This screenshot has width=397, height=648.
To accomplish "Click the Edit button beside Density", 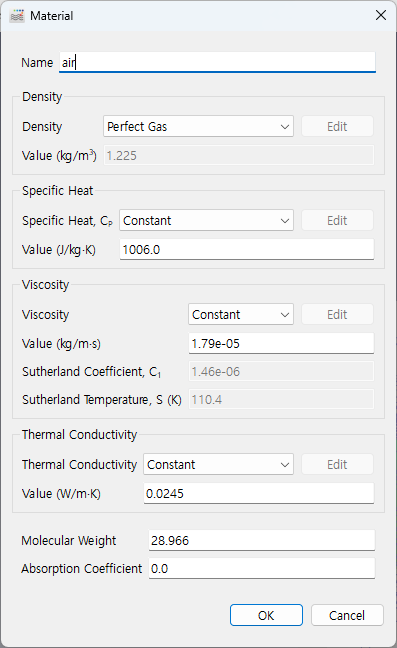I will point(337,126).
